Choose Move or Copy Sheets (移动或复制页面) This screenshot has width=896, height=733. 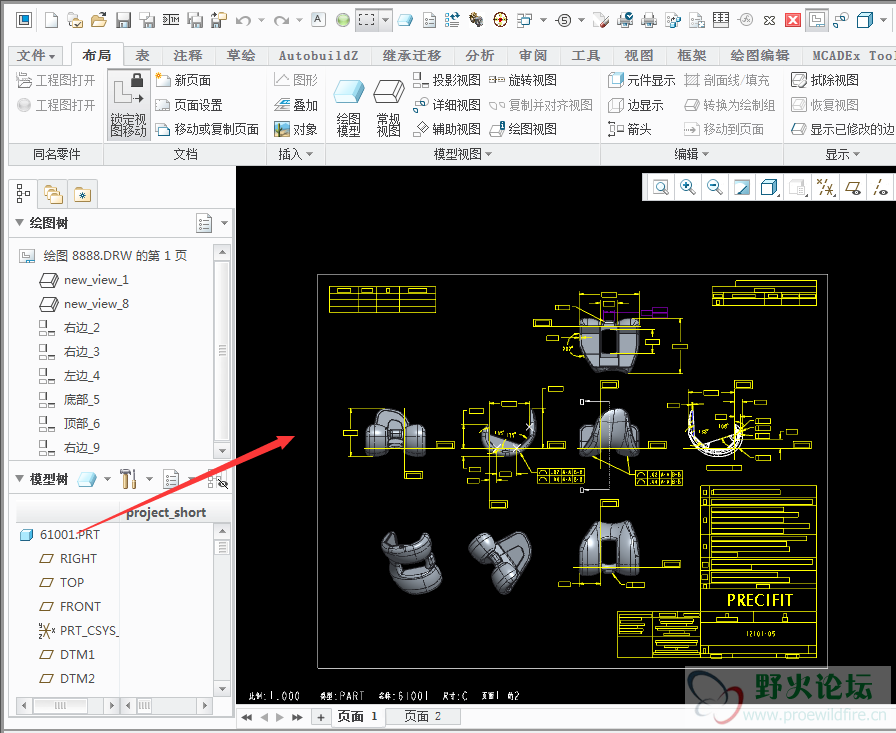coord(207,130)
